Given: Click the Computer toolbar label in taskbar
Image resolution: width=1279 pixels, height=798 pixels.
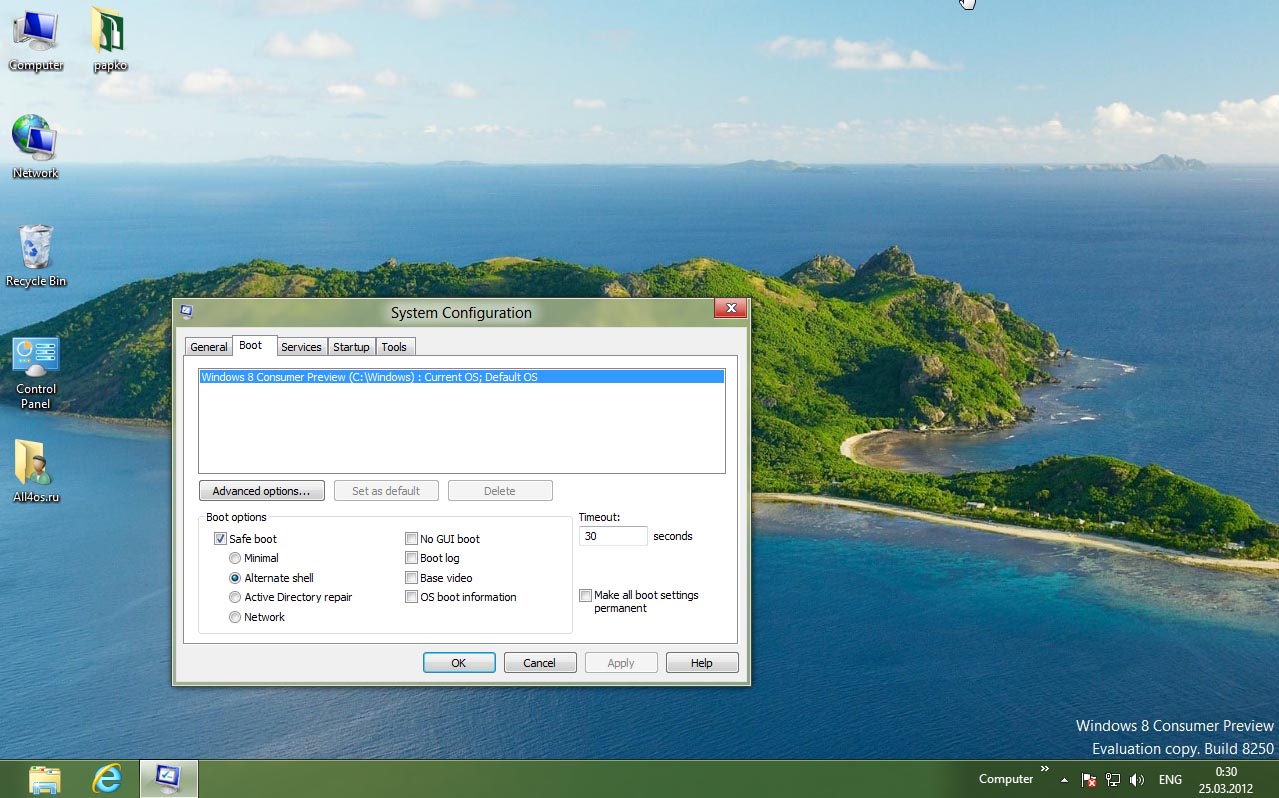Looking at the screenshot, I should tap(1006, 779).
